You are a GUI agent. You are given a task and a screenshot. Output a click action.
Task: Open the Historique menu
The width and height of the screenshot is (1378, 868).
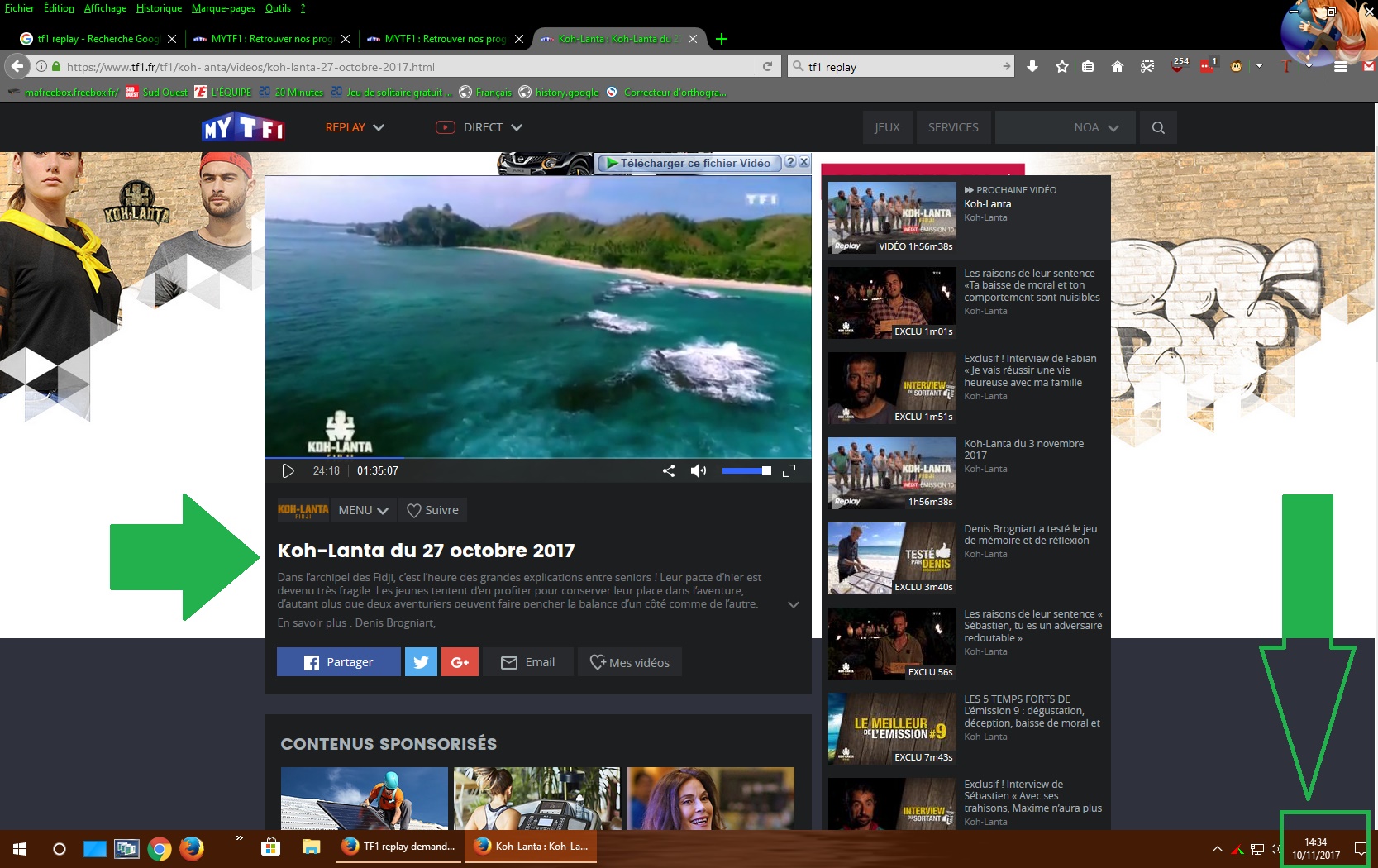[x=159, y=8]
